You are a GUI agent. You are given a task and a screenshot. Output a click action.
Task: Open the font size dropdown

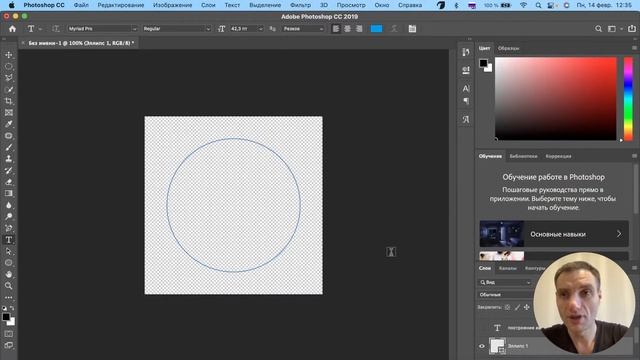247,29
